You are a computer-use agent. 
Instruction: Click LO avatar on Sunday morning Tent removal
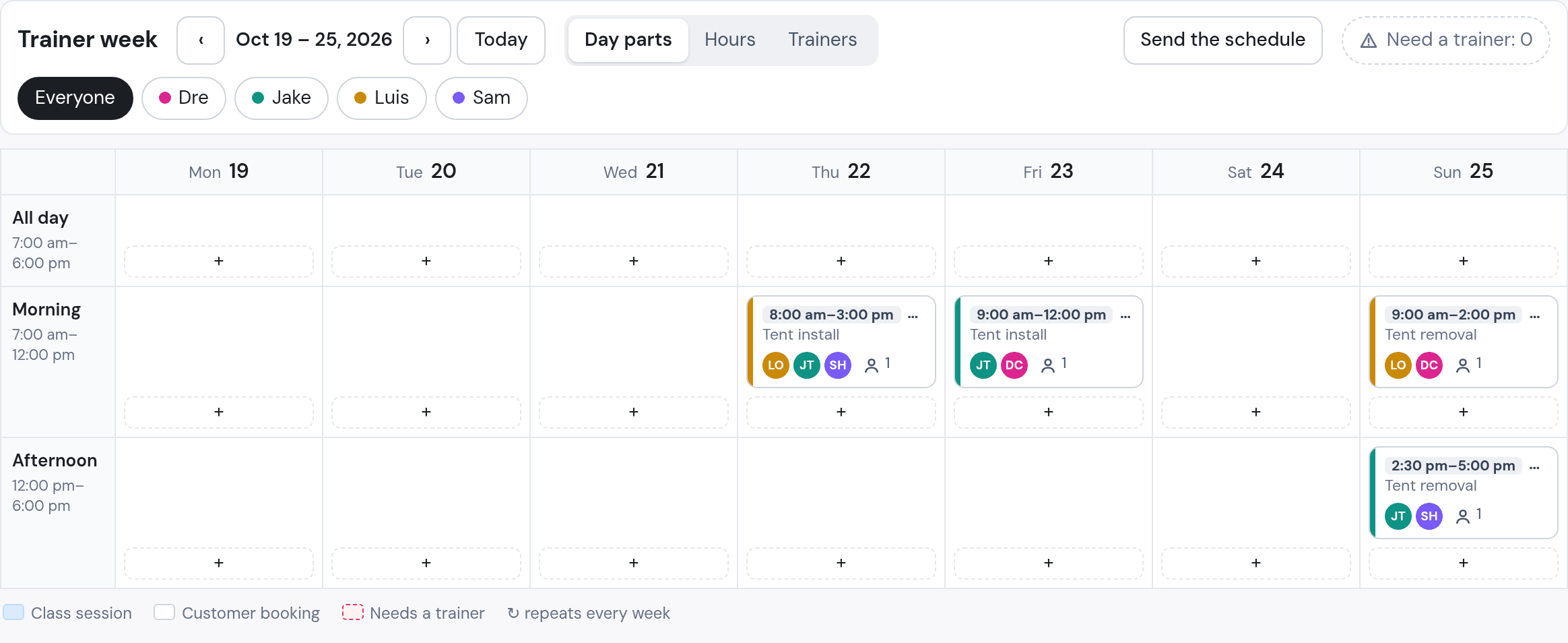click(x=1398, y=365)
